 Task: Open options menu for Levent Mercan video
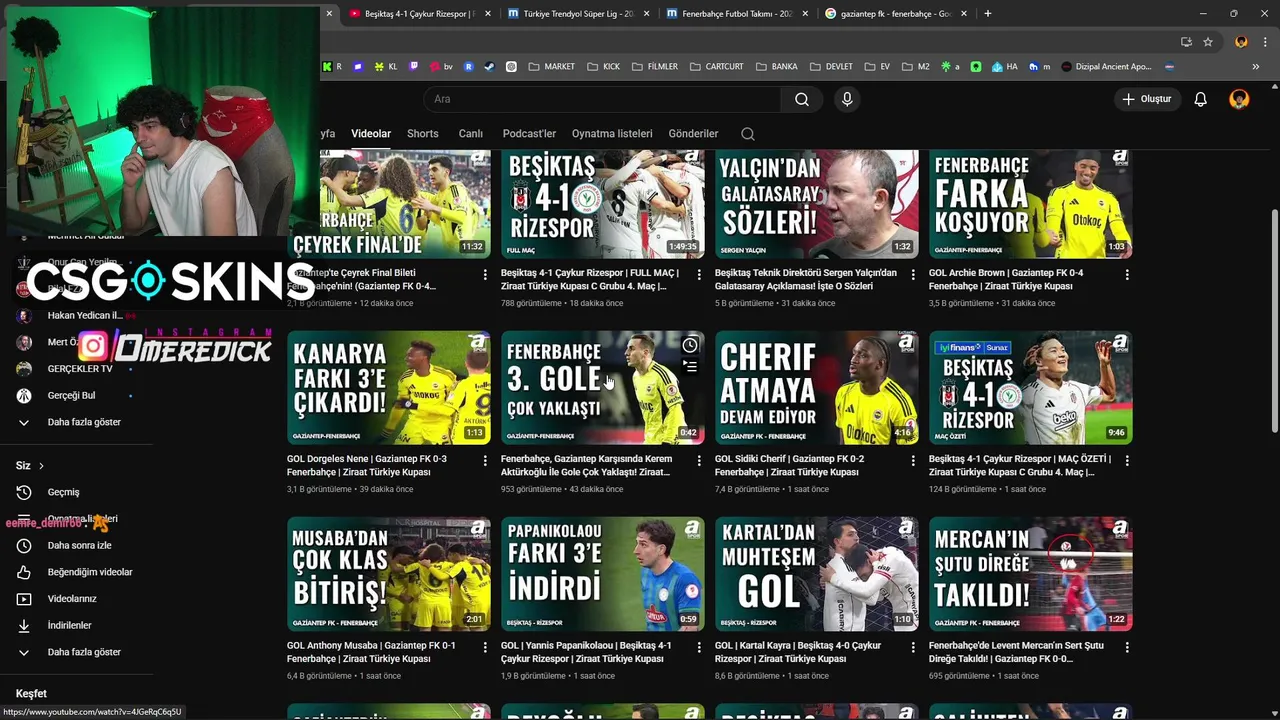click(1127, 647)
